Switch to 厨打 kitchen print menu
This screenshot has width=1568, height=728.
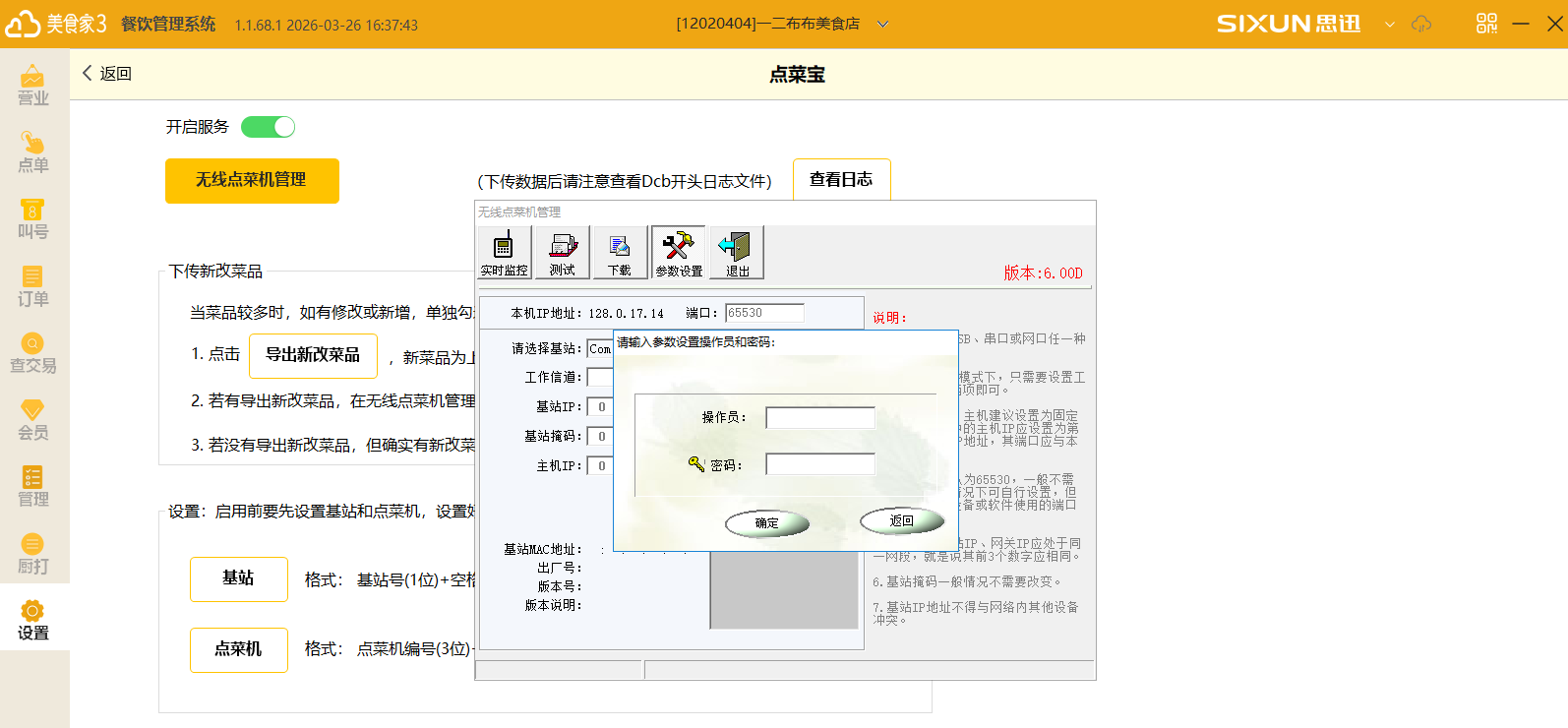click(x=33, y=554)
